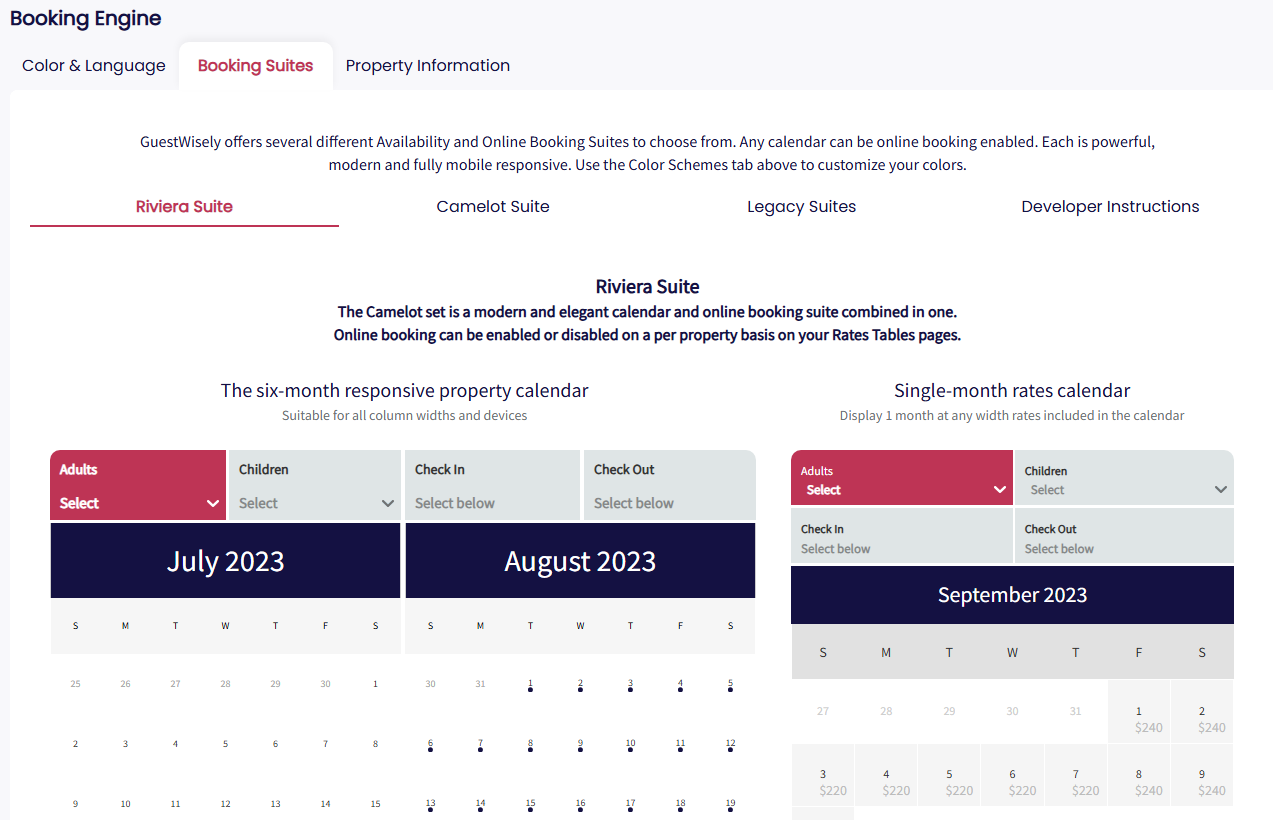This screenshot has width=1273, height=820.
Task: Select August 12 in the August calendar
Action: [x=730, y=745]
